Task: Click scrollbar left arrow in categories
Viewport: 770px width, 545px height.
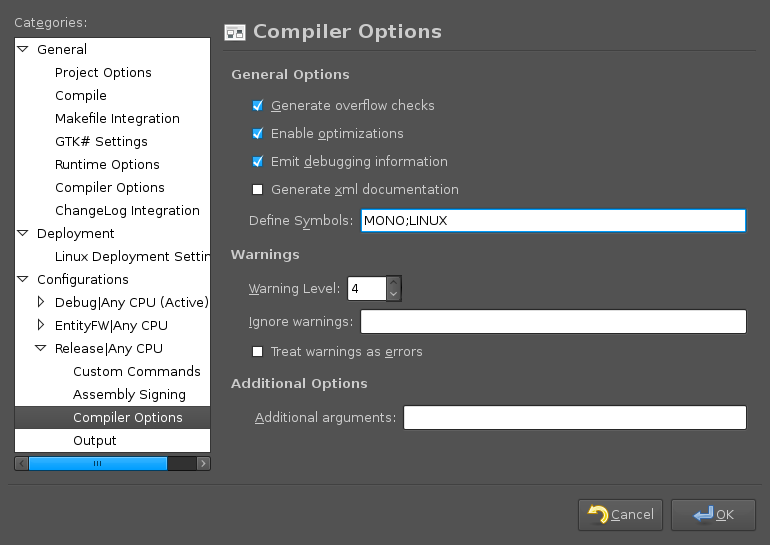Action: coord(22,463)
